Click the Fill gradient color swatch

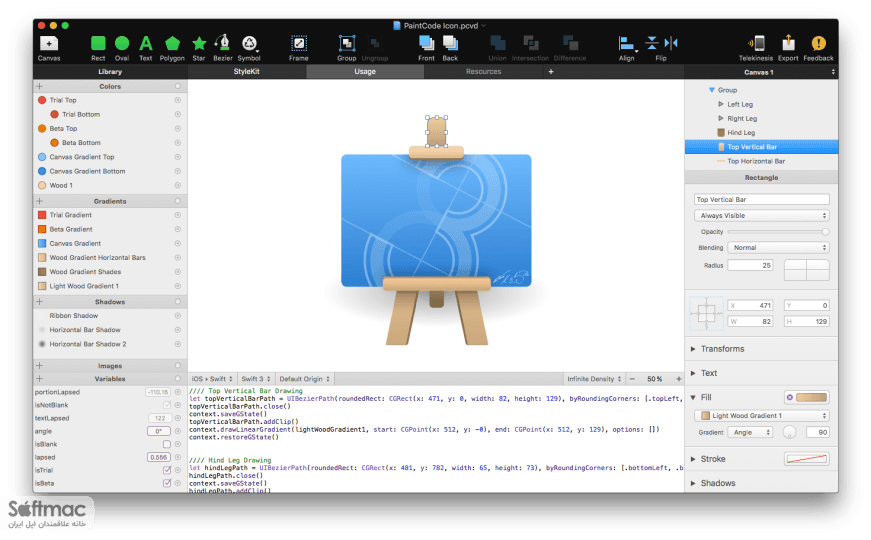coord(812,397)
